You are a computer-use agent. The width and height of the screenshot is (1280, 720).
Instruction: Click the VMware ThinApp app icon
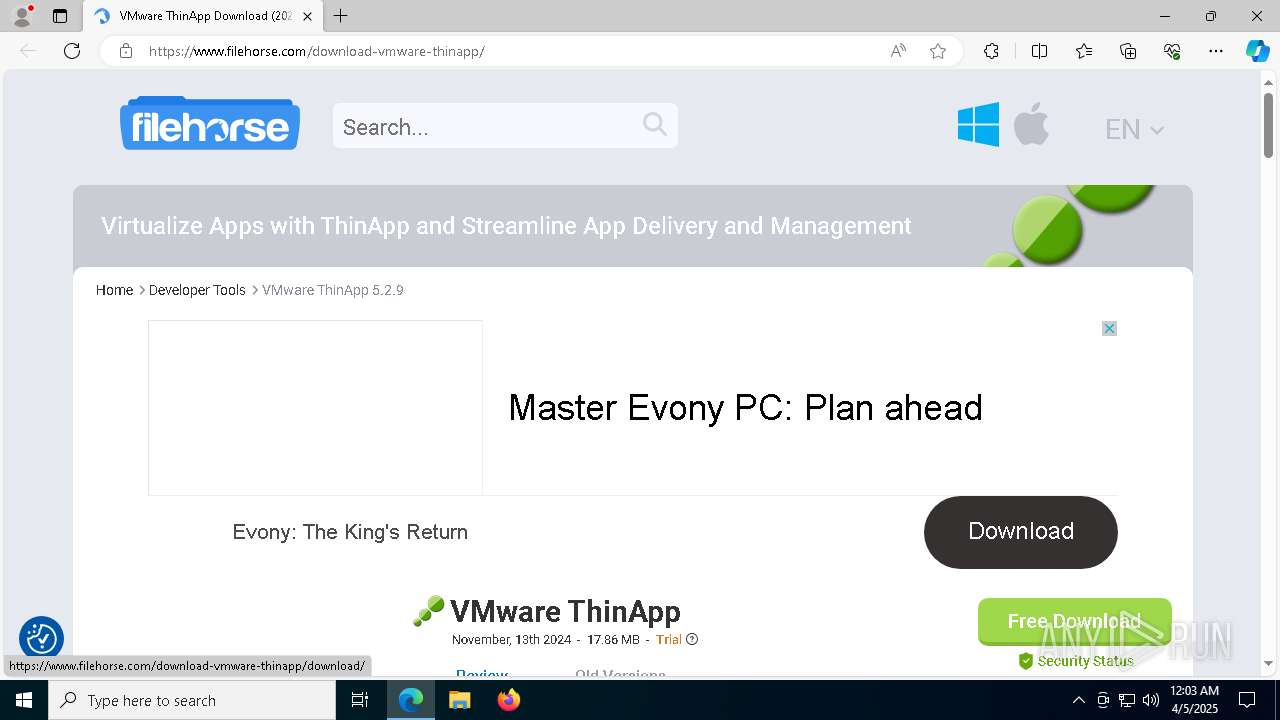pyautogui.click(x=428, y=611)
